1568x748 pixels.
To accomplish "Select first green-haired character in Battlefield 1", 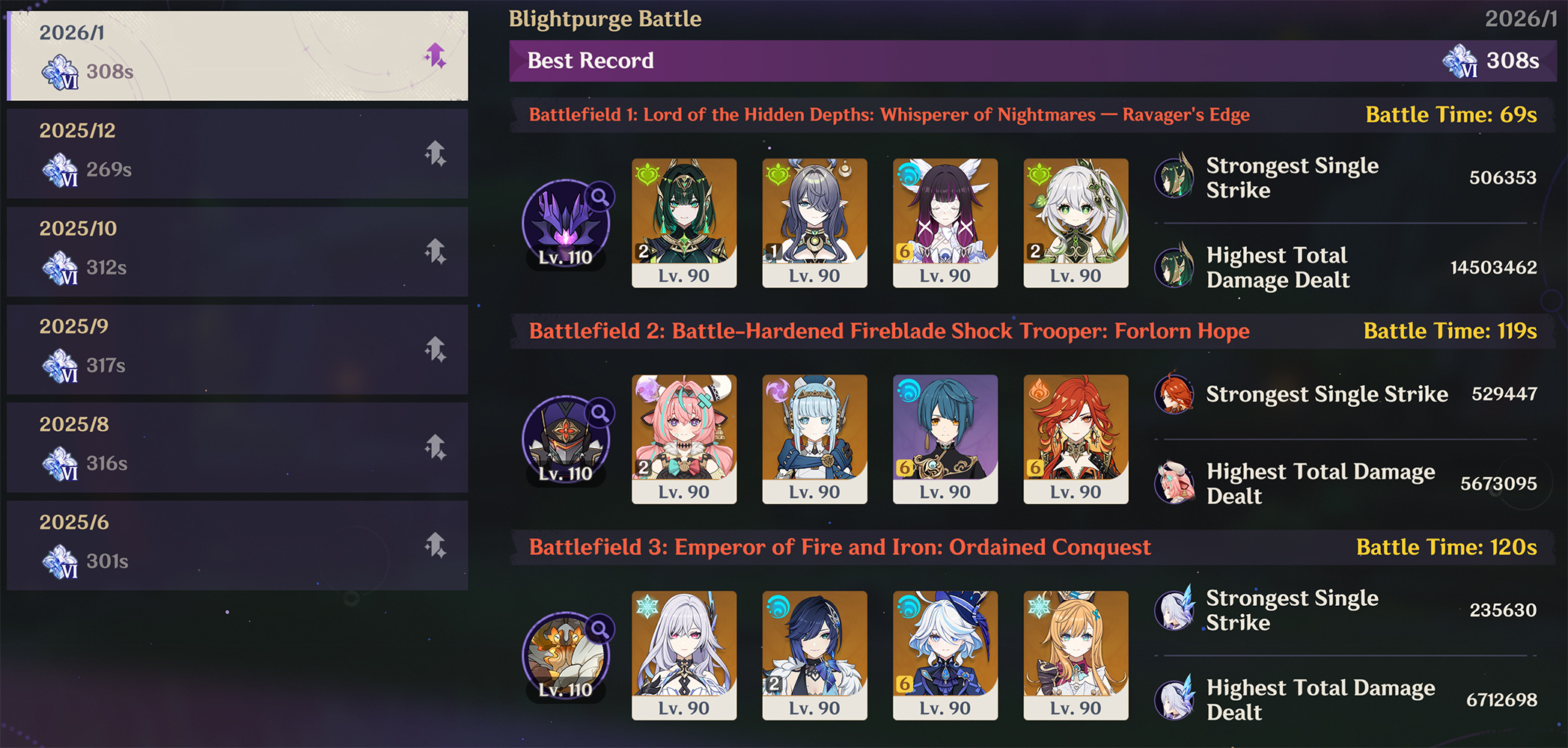I will point(684,223).
